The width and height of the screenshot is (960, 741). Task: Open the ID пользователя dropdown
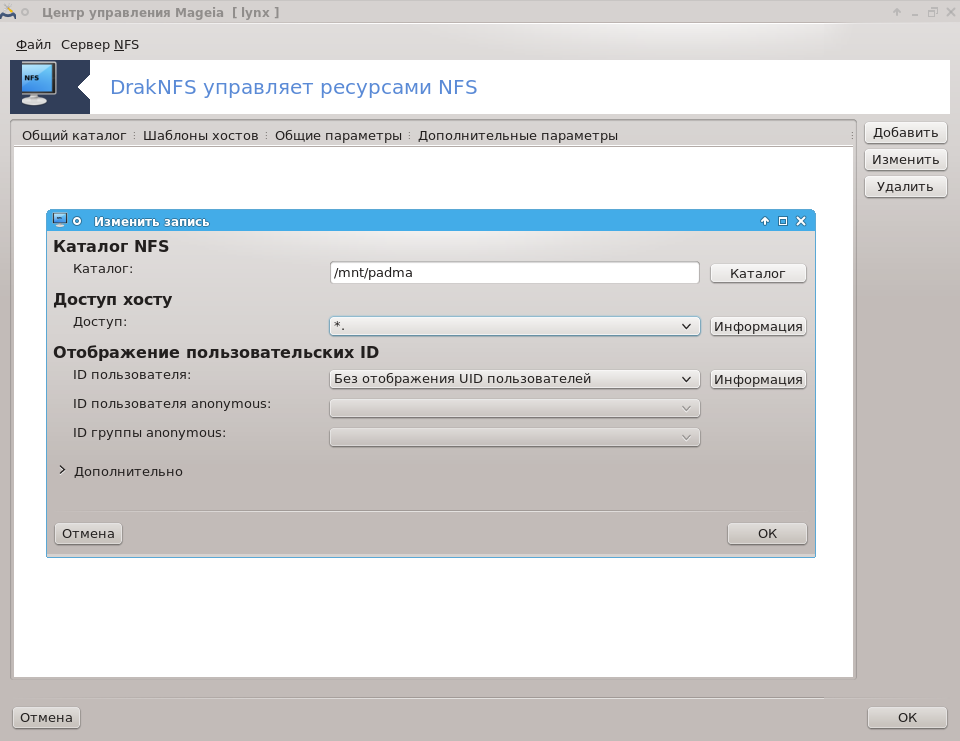(x=514, y=379)
